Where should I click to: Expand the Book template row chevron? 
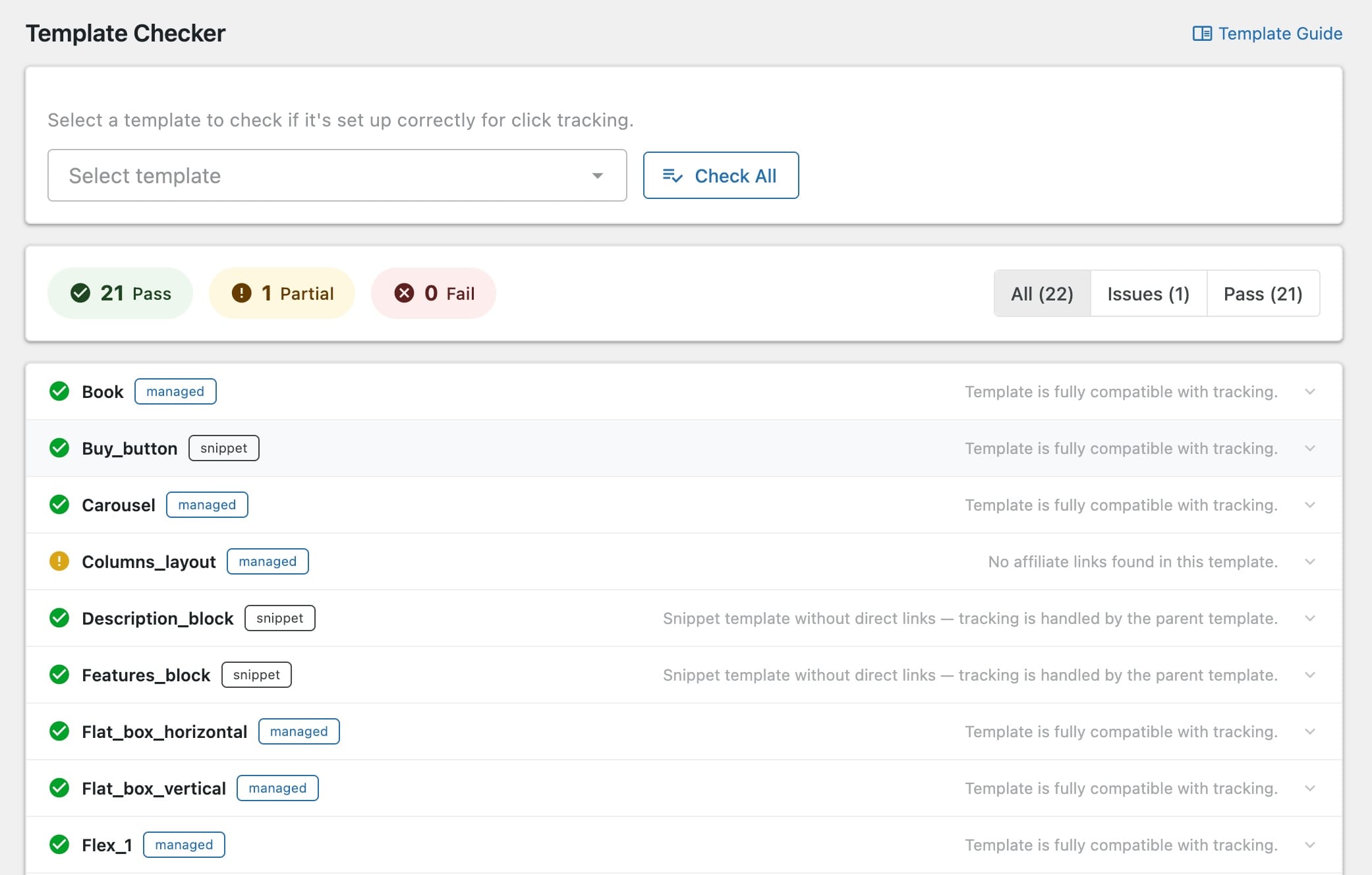(1310, 391)
